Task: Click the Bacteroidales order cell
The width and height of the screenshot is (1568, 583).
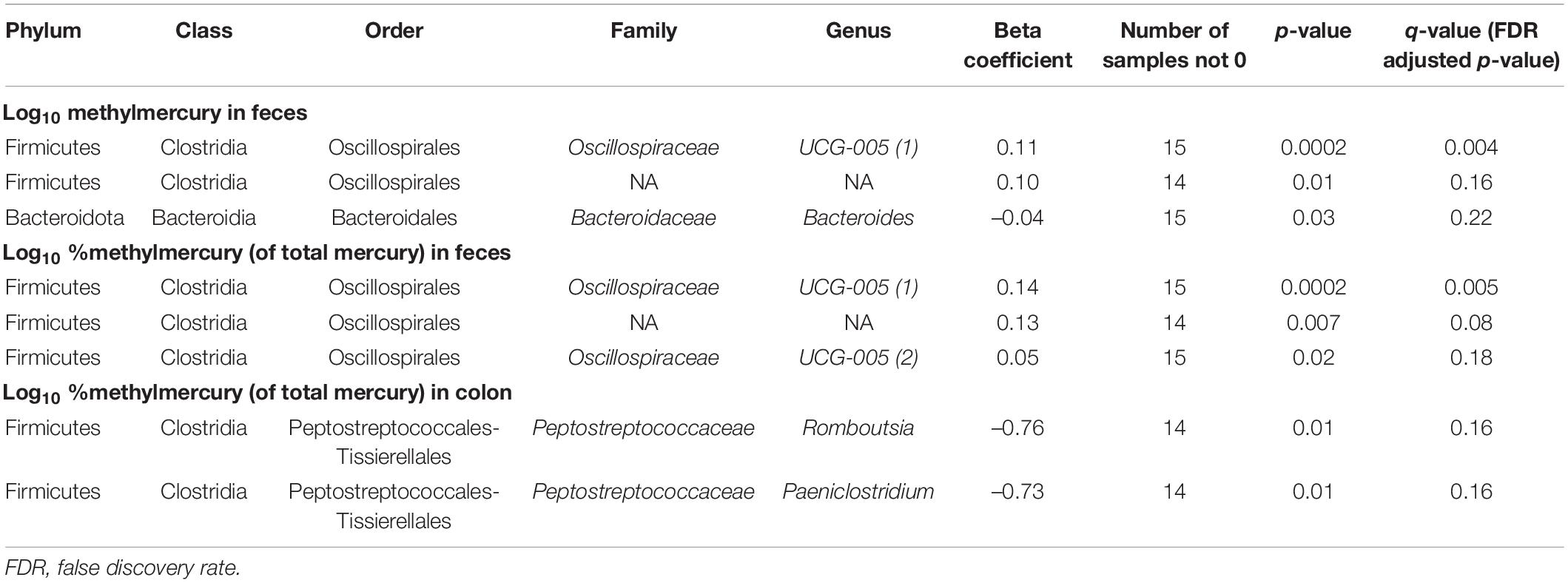Action: tap(394, 218)
